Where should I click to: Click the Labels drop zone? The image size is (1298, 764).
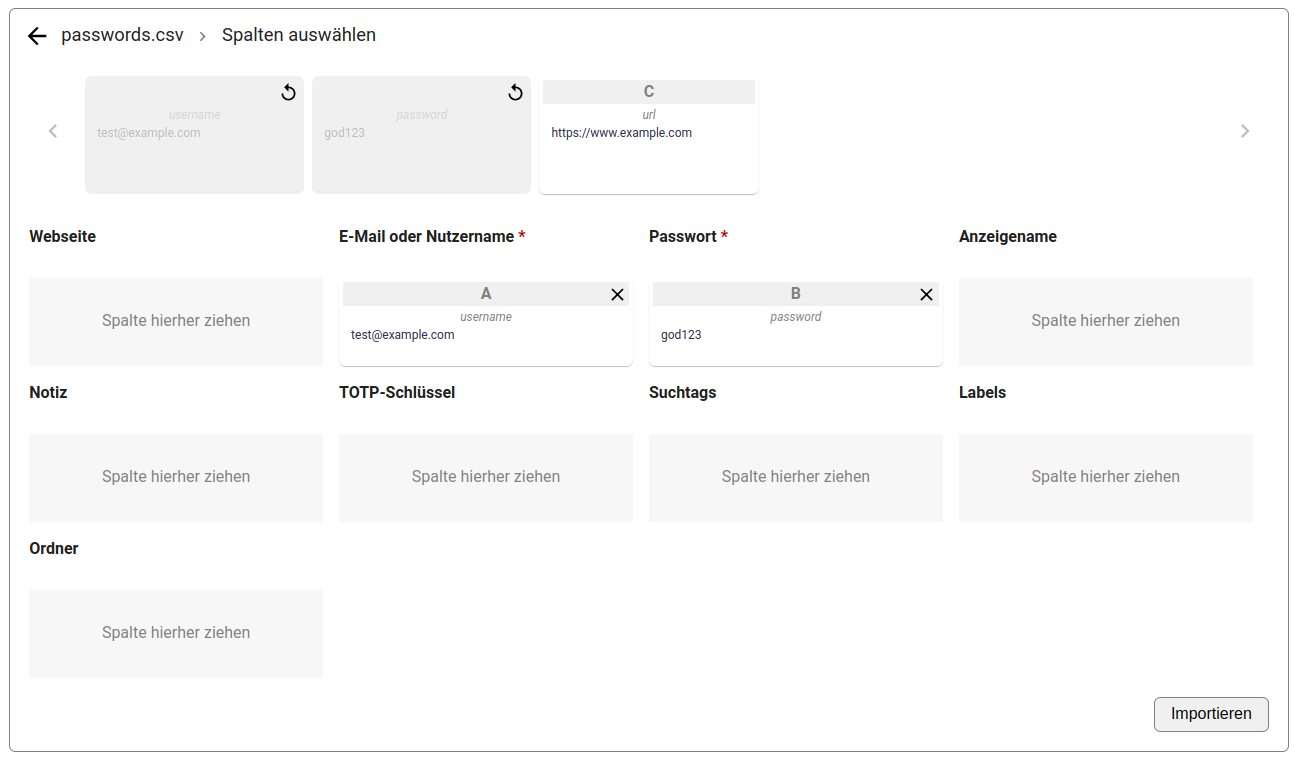pyautogui.click(x=1105, y=477)
